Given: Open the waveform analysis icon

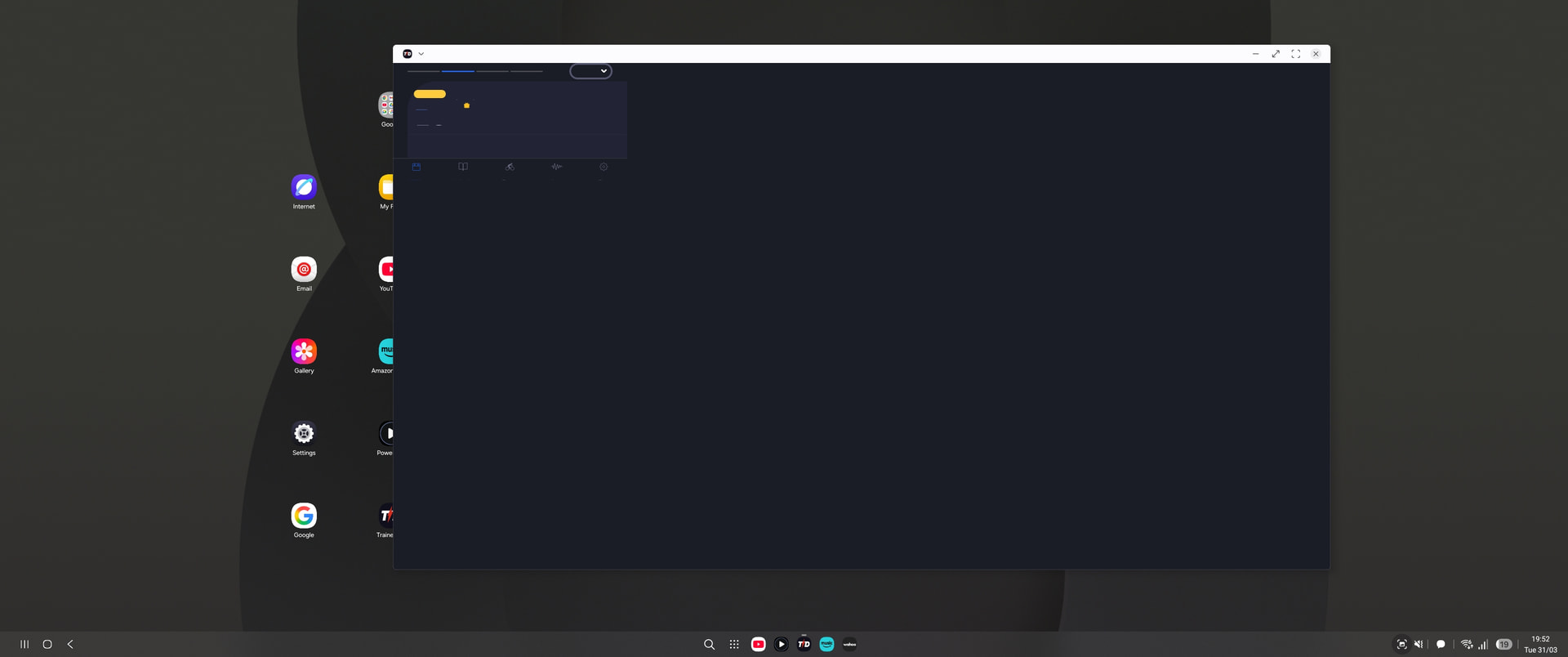Looking at the screenshot, I should (x=556, y=167).
